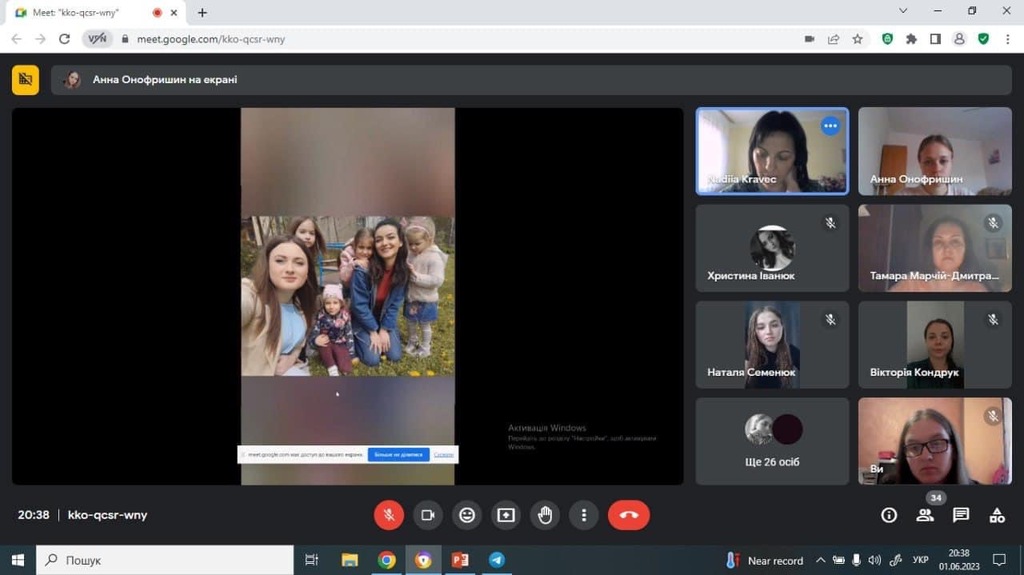Open the three-dot more options menu
Screen dimensions: 1024x575
point(584,515)
